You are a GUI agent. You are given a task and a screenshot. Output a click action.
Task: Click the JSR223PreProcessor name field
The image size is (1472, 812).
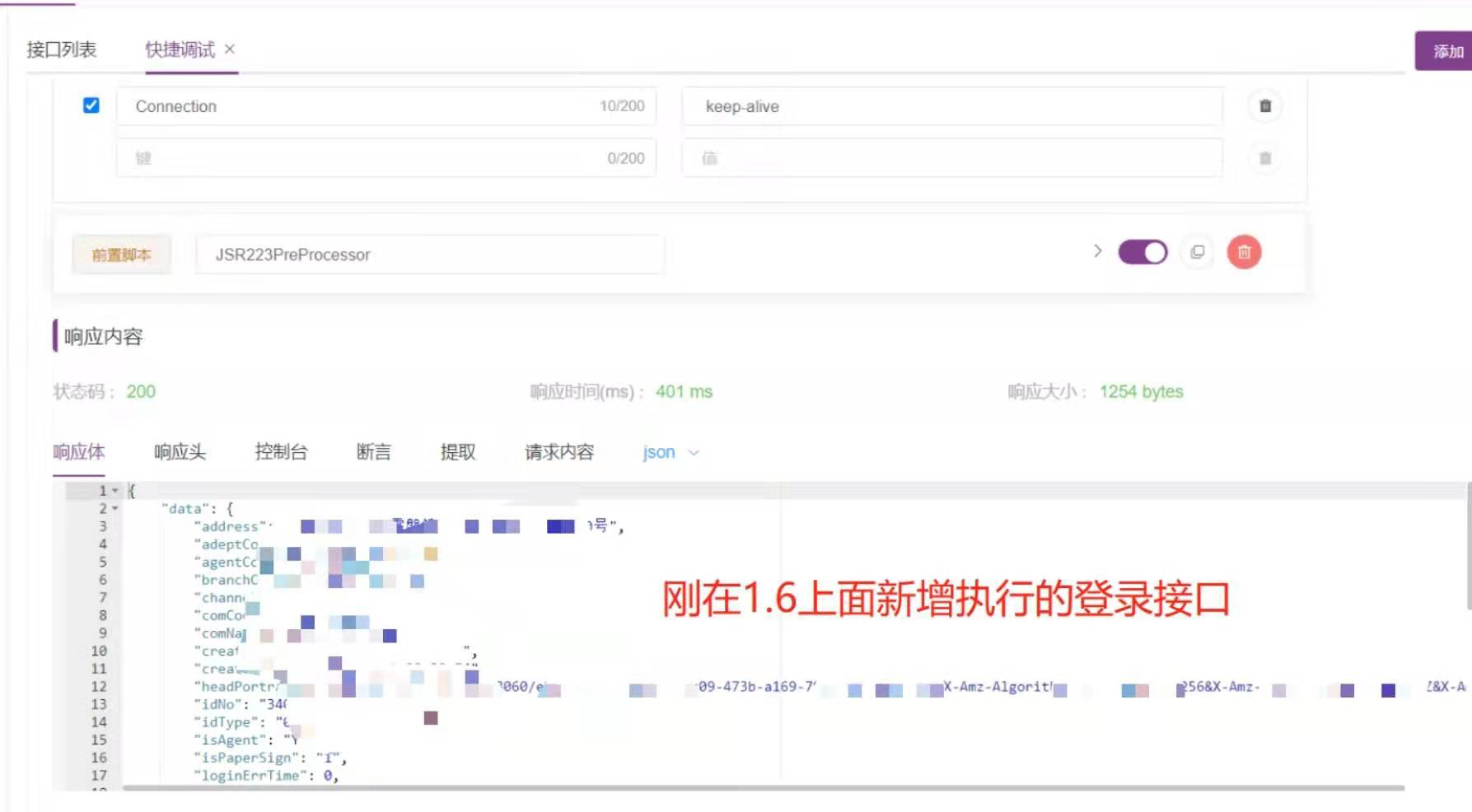[x=430, y=254]
